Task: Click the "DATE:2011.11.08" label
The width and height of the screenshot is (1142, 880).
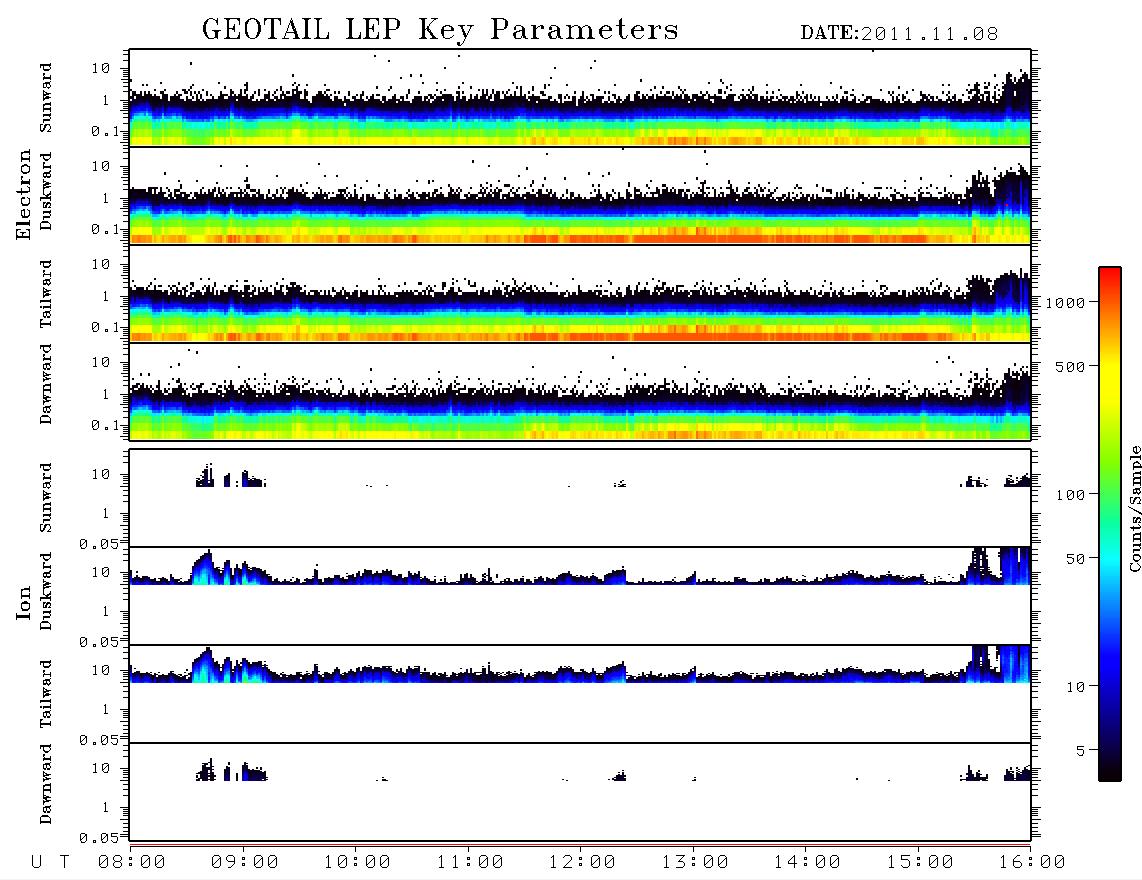Action: click(899, 34)
